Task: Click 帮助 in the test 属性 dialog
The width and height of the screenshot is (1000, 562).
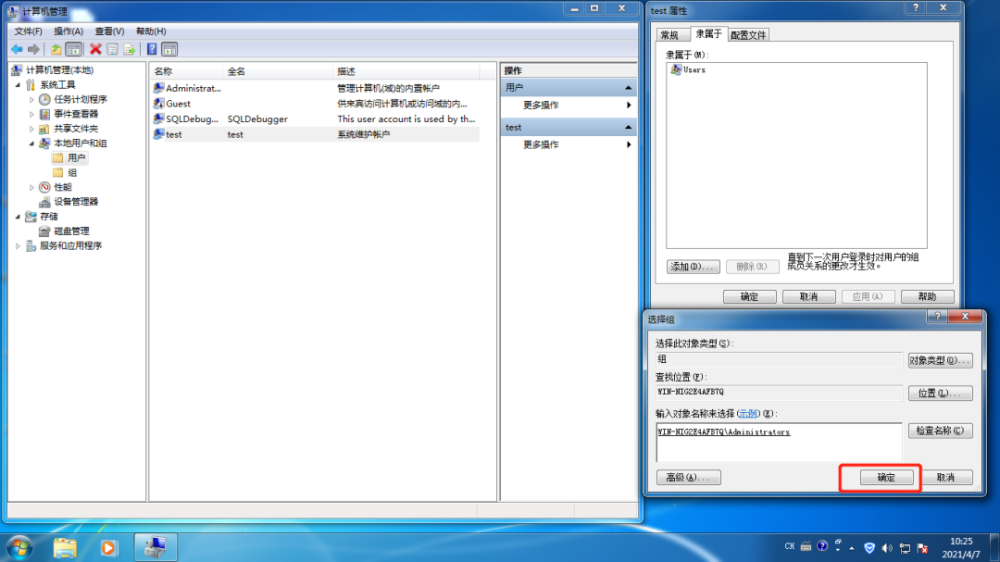Action: (x=927, y=297)
